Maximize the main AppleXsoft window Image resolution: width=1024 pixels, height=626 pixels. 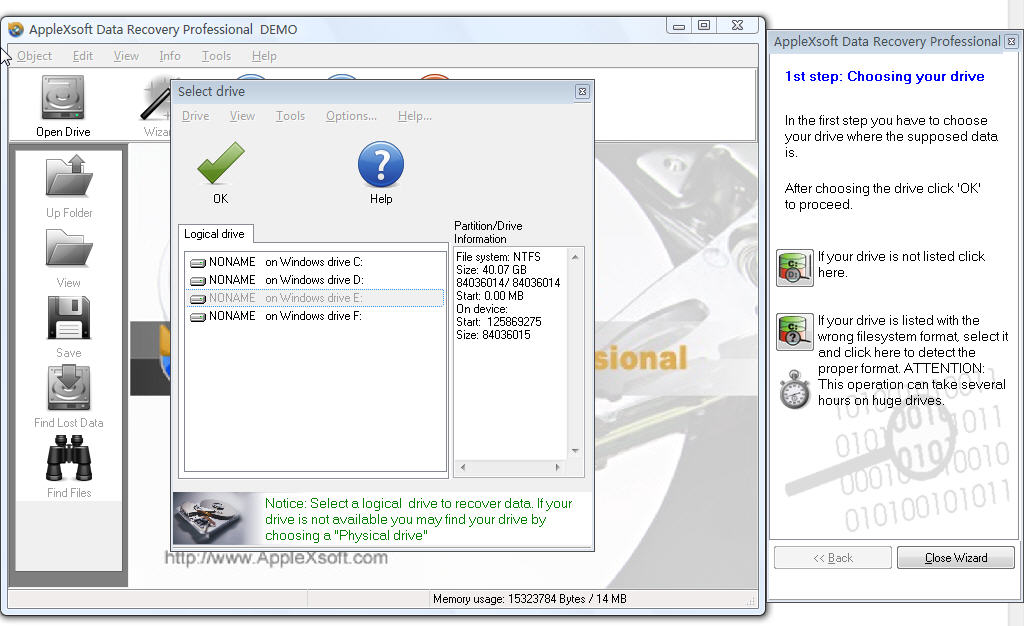click(704, 25)
